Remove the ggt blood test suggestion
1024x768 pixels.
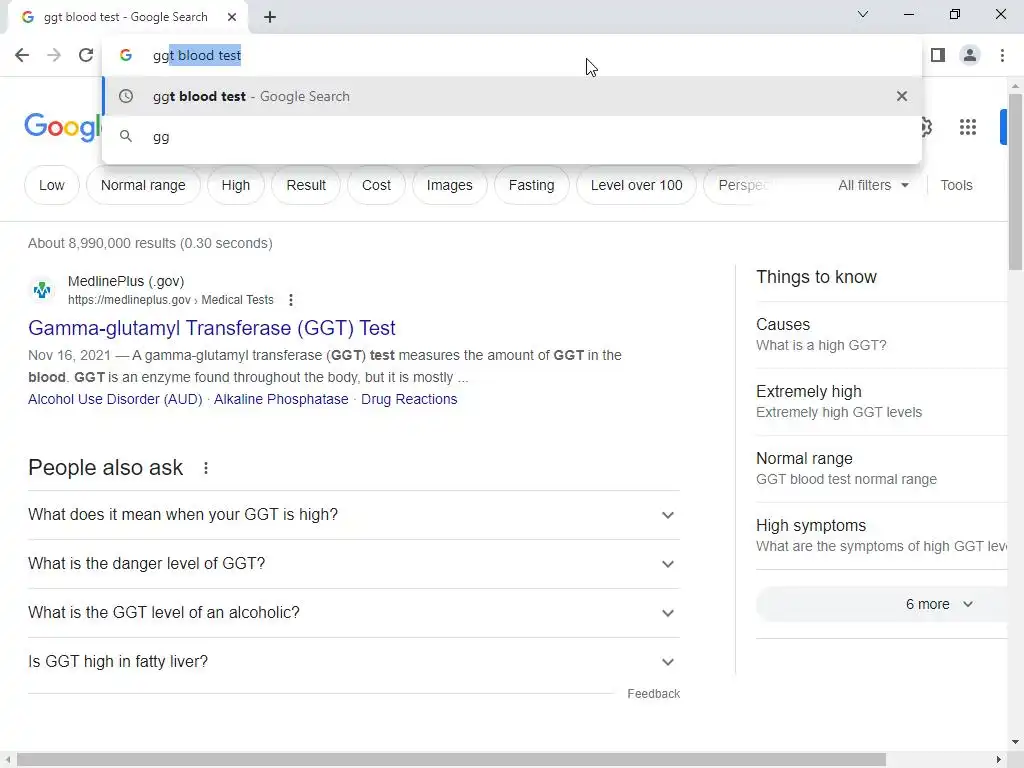coord(902,96)
